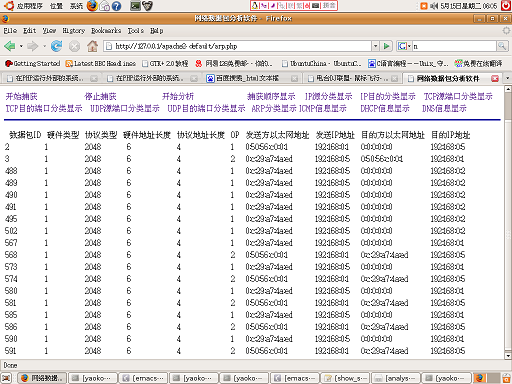Switch to the 百度搜索_html文本框 tab

(x=252, y=78)
